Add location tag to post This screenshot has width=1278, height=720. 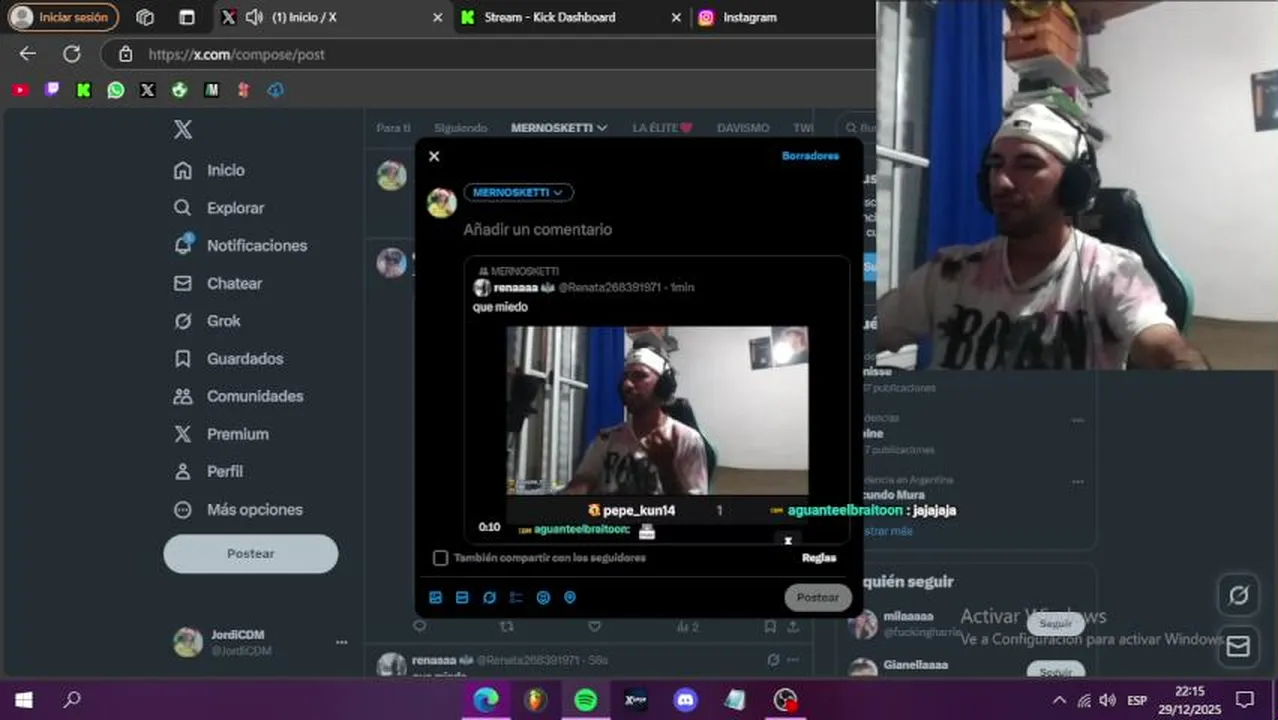tap(570, 598)
